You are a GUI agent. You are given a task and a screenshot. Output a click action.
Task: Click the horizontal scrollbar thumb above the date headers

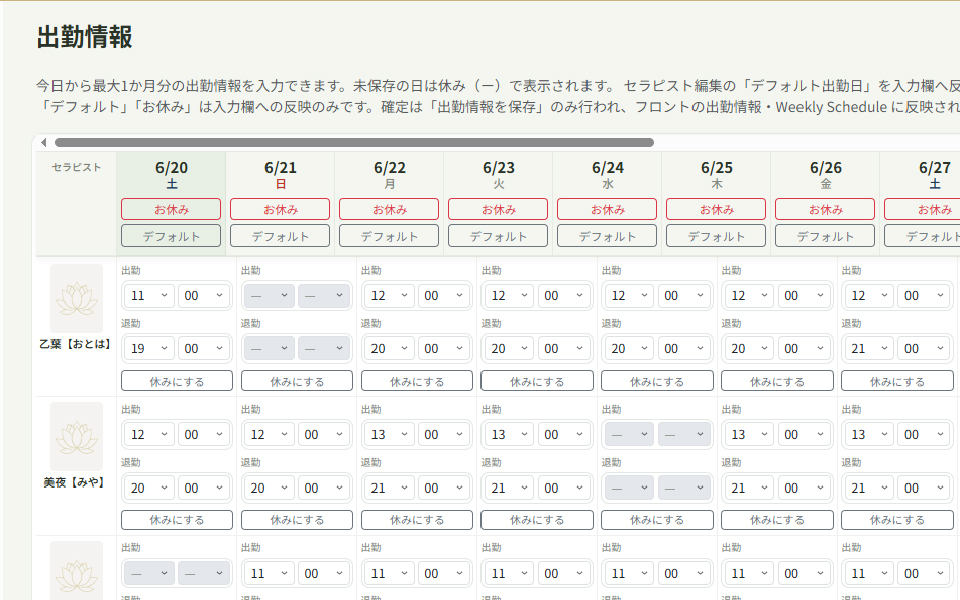point(354,143)
